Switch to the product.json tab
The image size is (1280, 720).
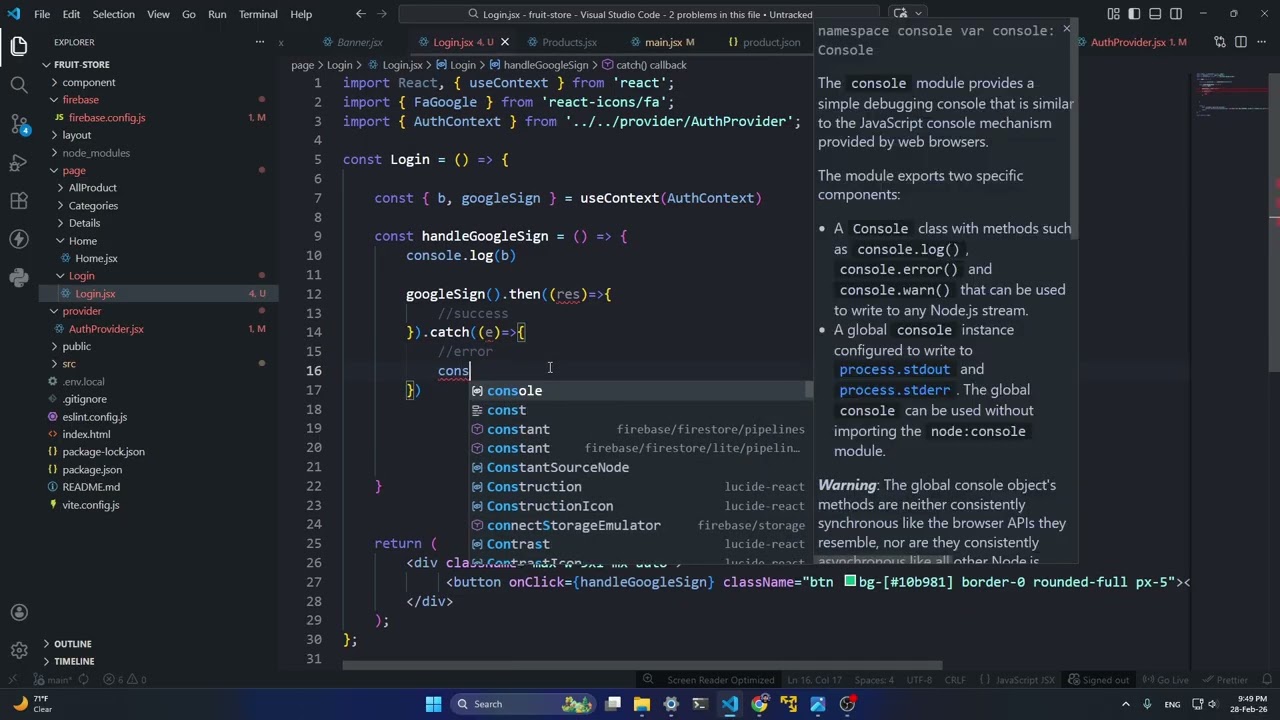771,42
